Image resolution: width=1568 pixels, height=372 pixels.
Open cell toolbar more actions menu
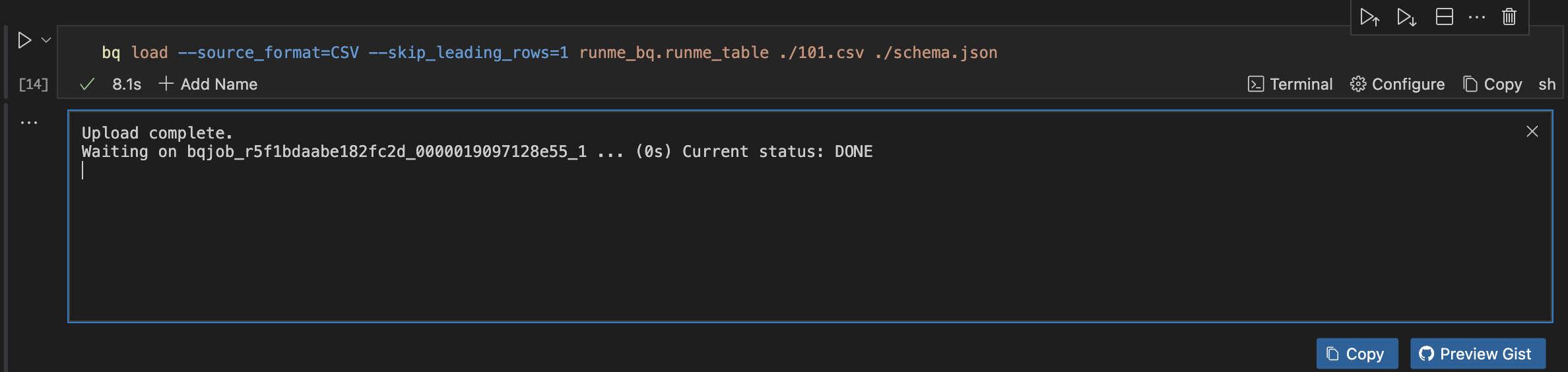coord(1477,17)
